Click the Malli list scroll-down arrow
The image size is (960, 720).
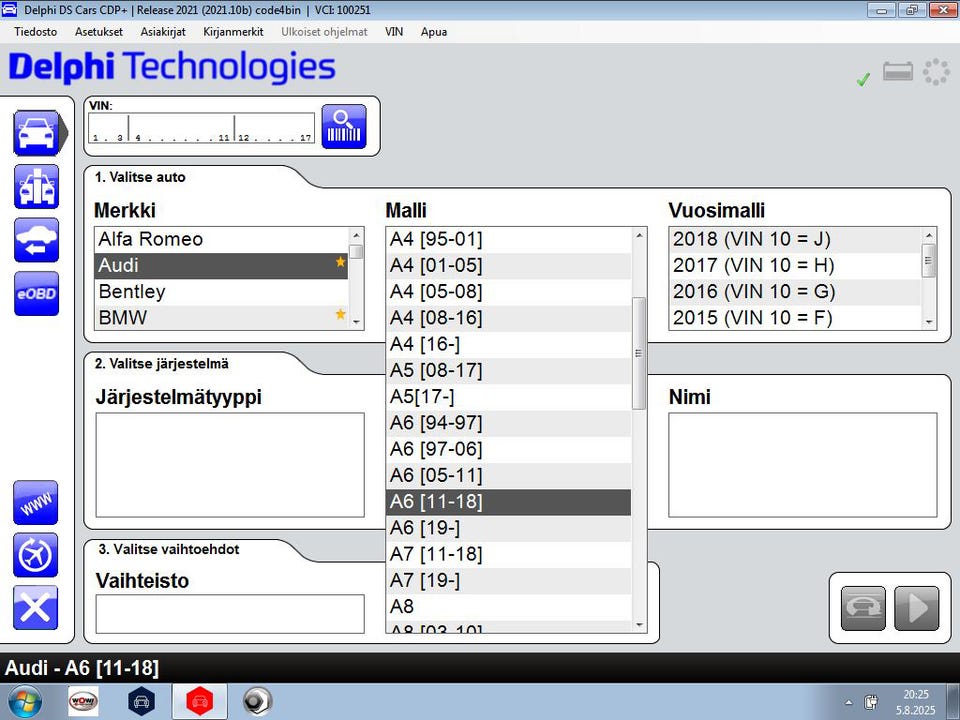pos(639,625)
